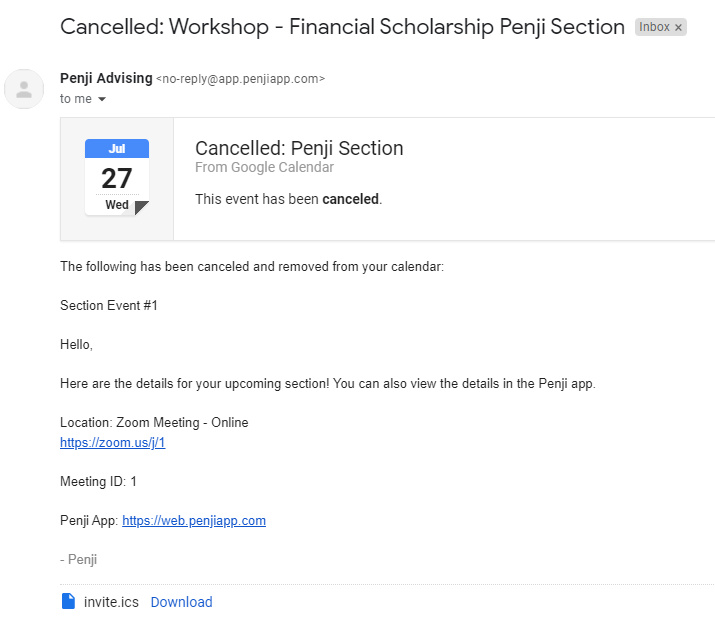Viewport: 715px width, 626px height.
Task: Expand recipient details arrow next to 'to me'
Action: pyautogui.click(x=102, y=99)
